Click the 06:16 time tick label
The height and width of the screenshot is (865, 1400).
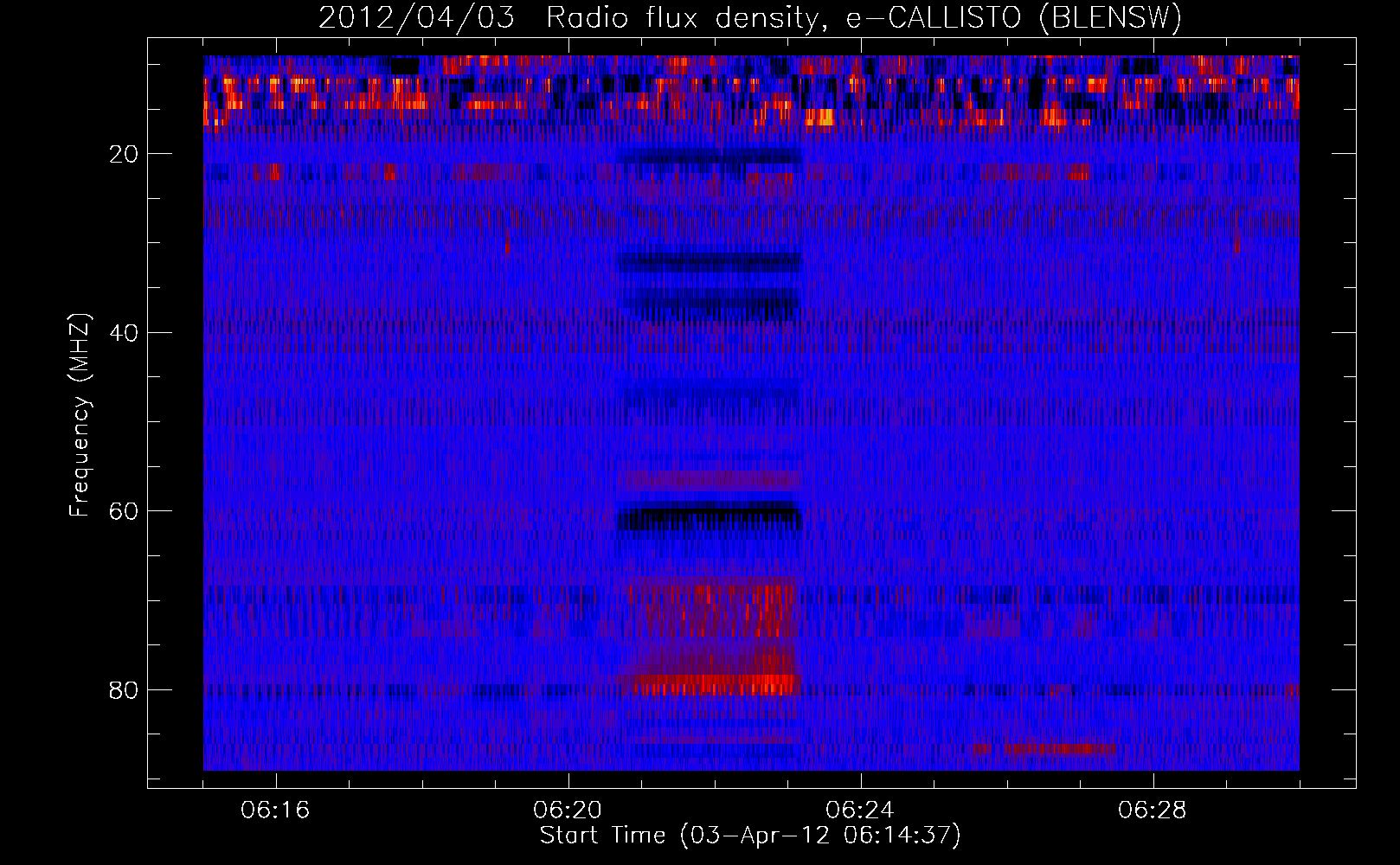275,811
